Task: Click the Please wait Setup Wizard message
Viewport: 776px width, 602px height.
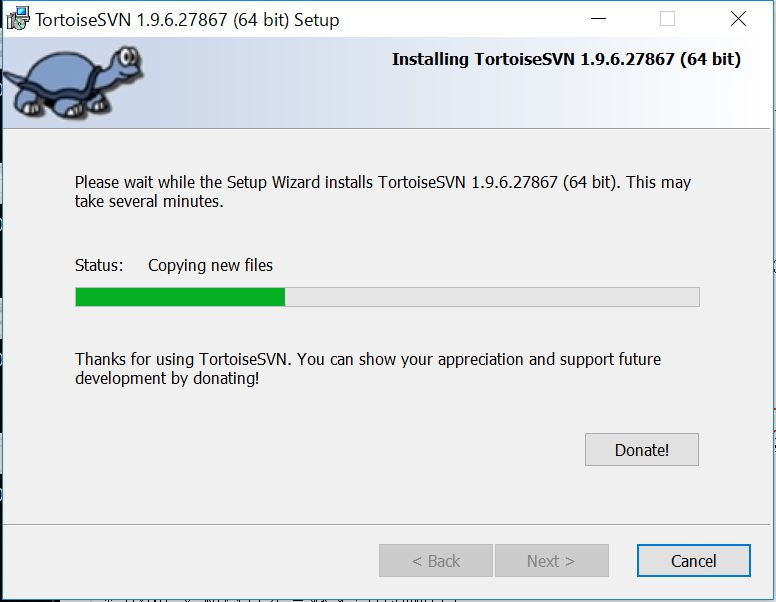Action: 383,192
